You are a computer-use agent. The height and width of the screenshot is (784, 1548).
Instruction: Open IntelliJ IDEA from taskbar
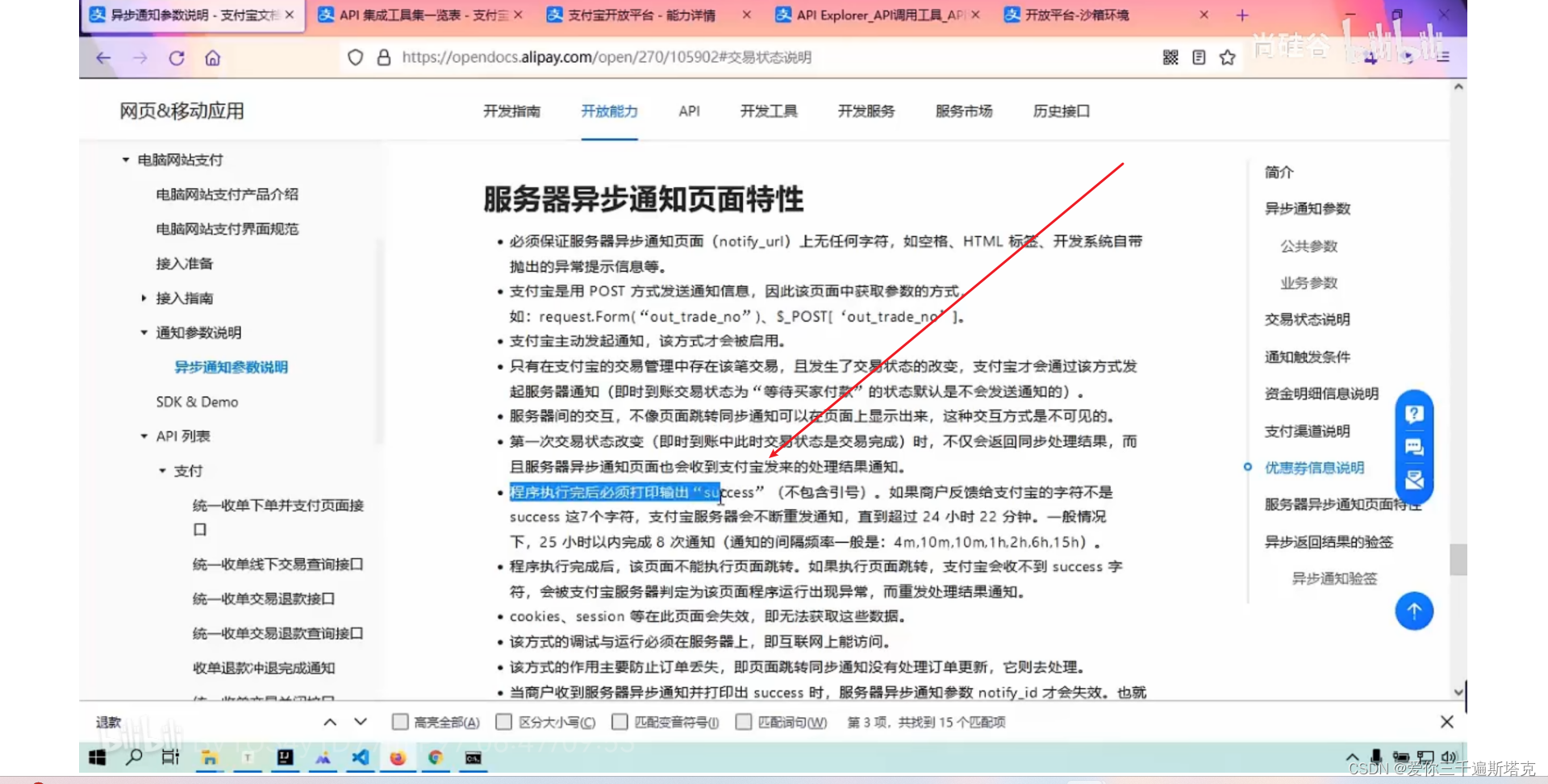tap(286, 757)
